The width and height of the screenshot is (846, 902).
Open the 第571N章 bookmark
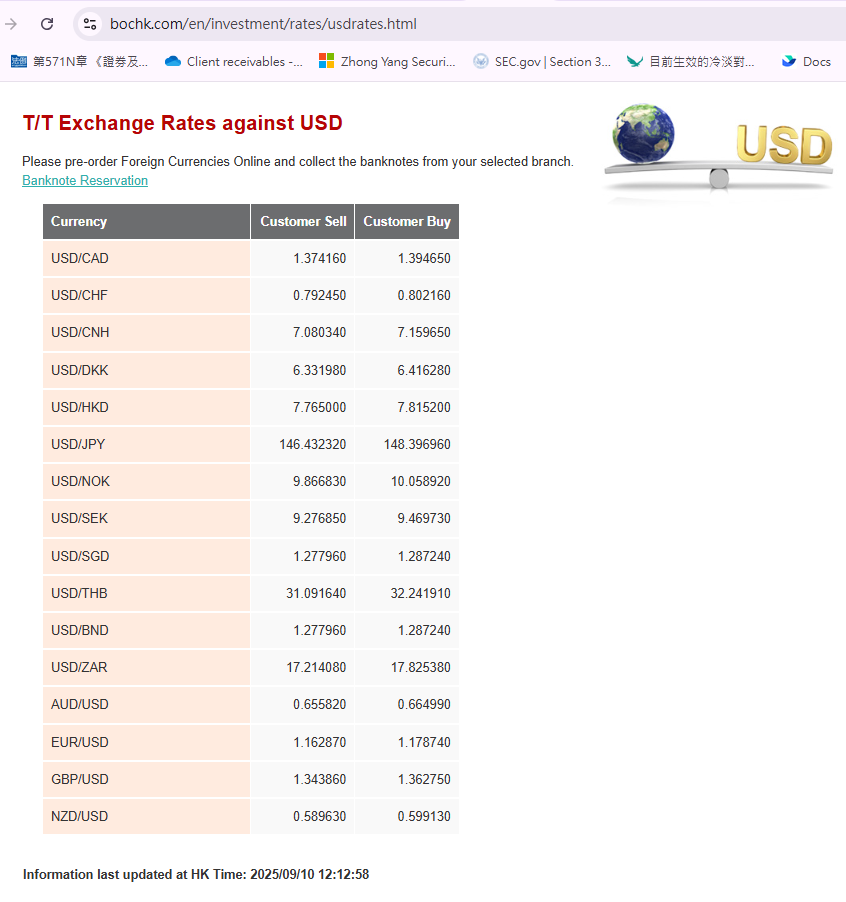[80, 61]
